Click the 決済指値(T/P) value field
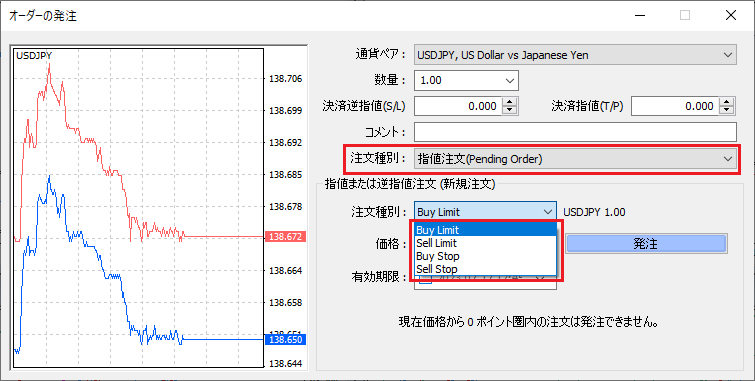This screenshot has height=381, width=755. click(675, 106)
